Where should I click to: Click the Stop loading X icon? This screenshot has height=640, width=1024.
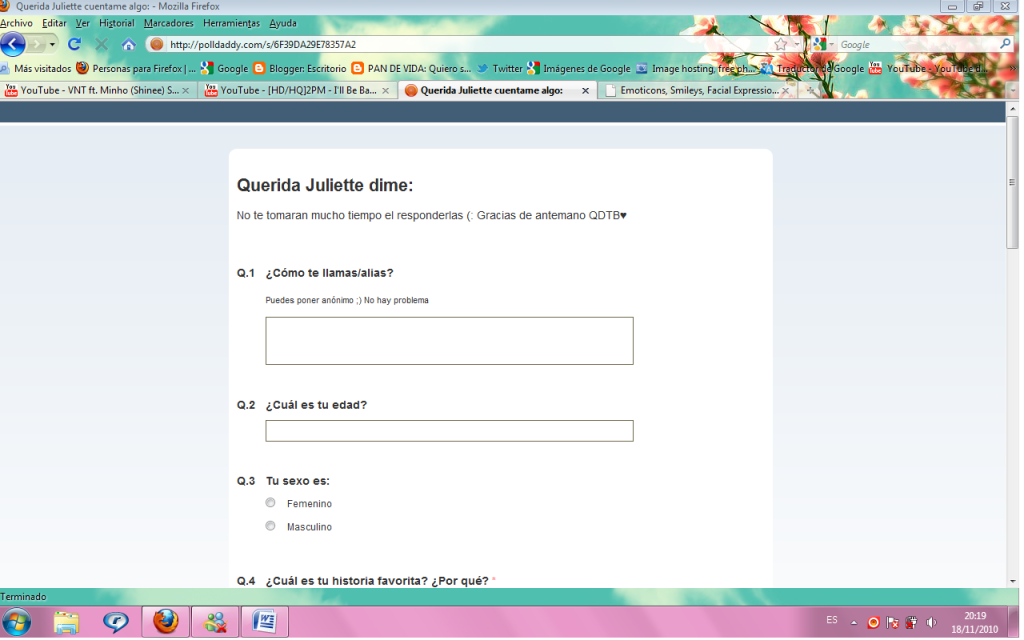(x=101, y=44)
